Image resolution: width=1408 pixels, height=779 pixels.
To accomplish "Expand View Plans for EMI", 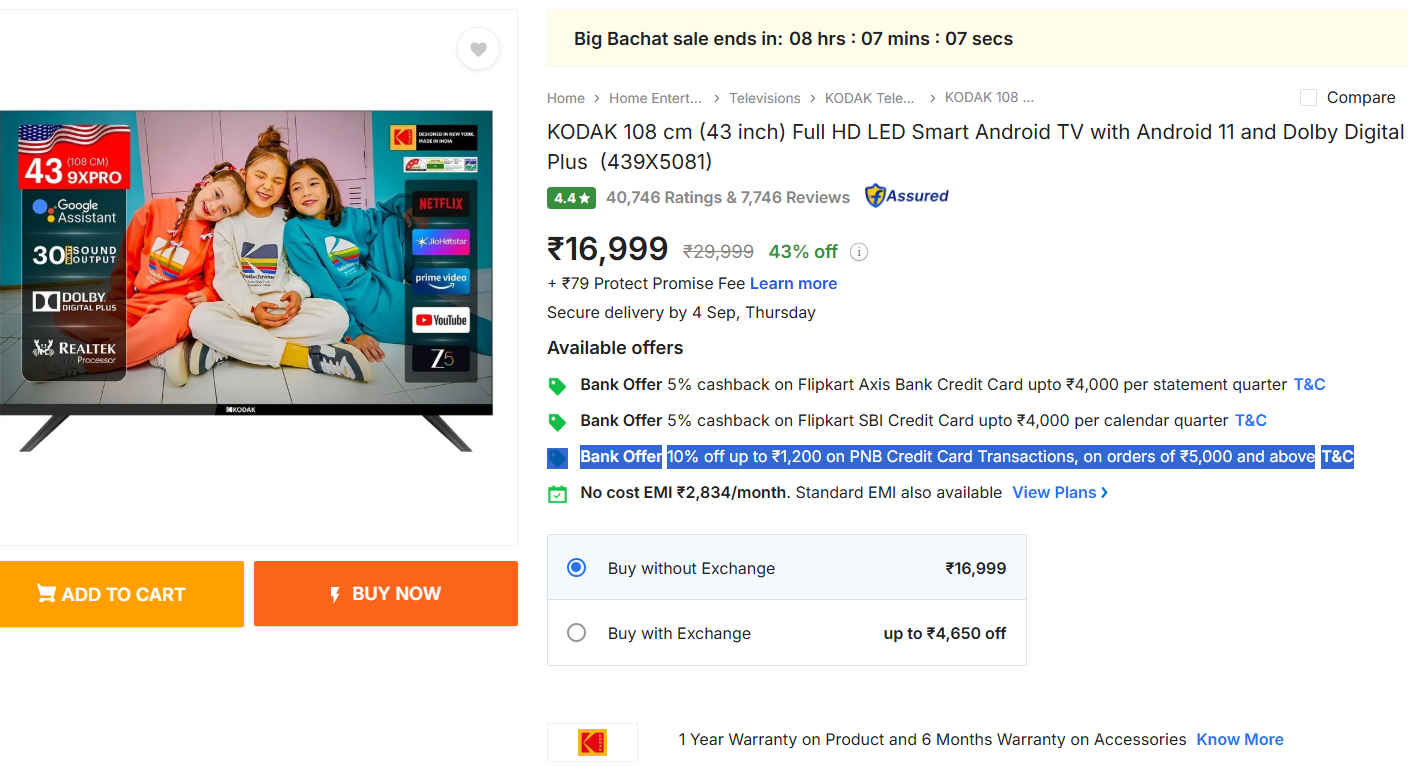I will click(x=1059, y=492).
